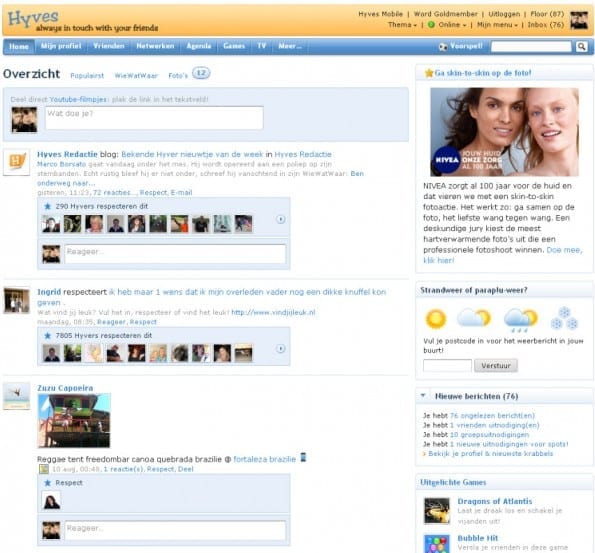Open the Thema dropdown
Viewport: 595px width, 553px height.
[x=402, y=25]
